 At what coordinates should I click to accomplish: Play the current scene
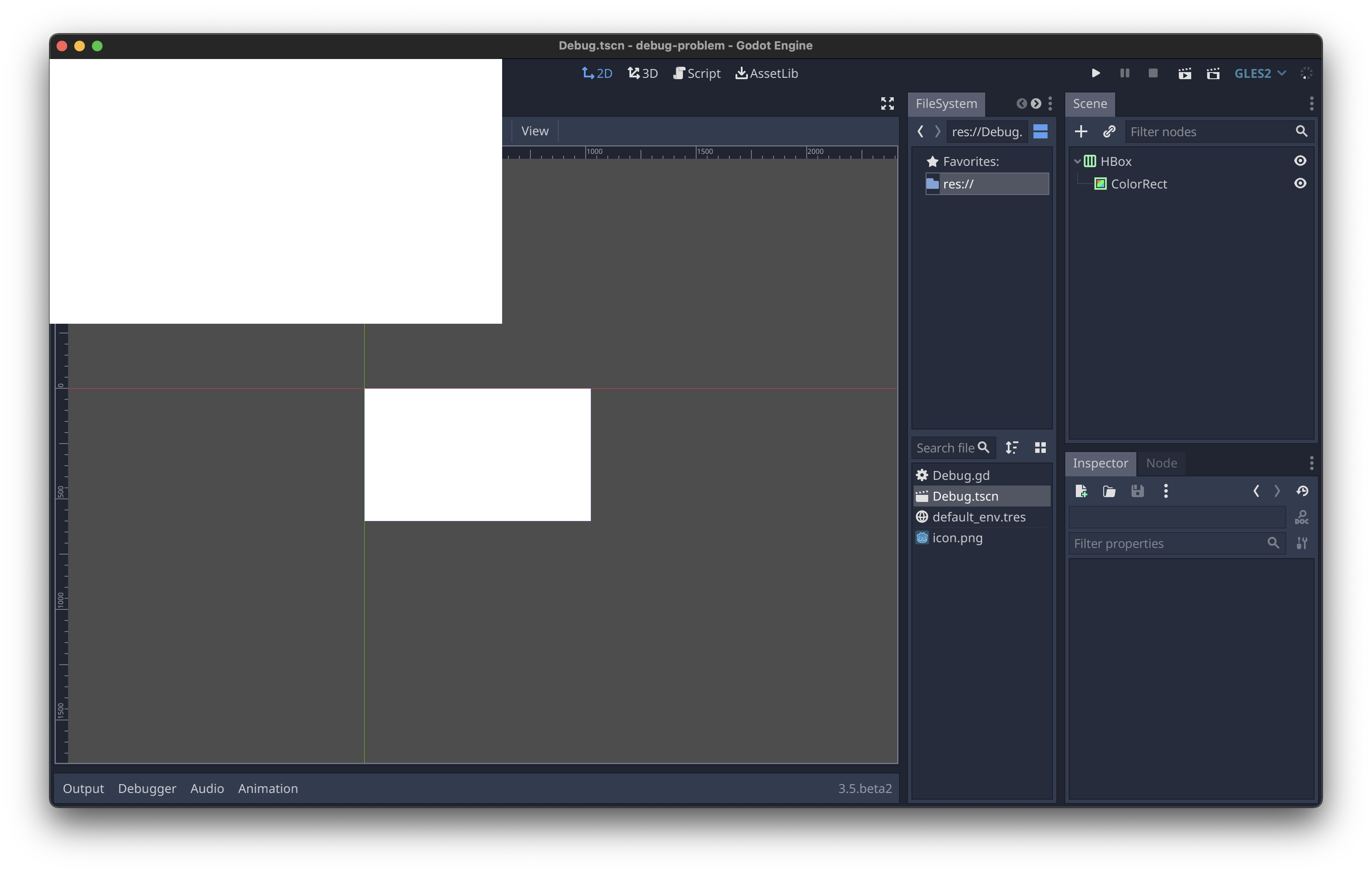point(1185,73)
